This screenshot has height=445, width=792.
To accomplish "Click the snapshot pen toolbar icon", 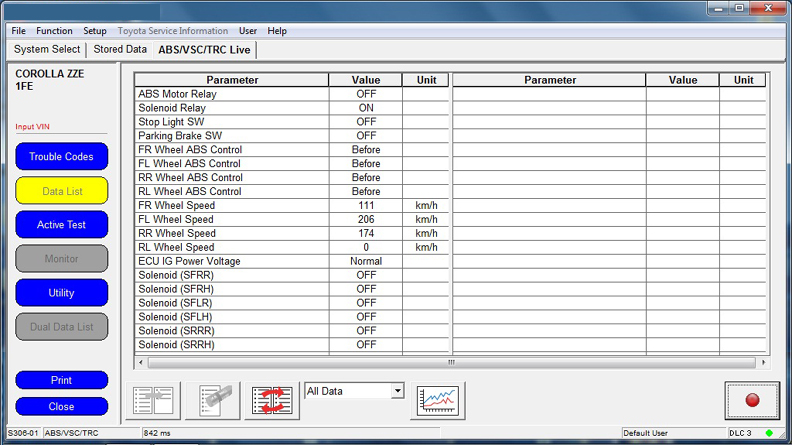I will pyautogui.click(x=213, y=401).
